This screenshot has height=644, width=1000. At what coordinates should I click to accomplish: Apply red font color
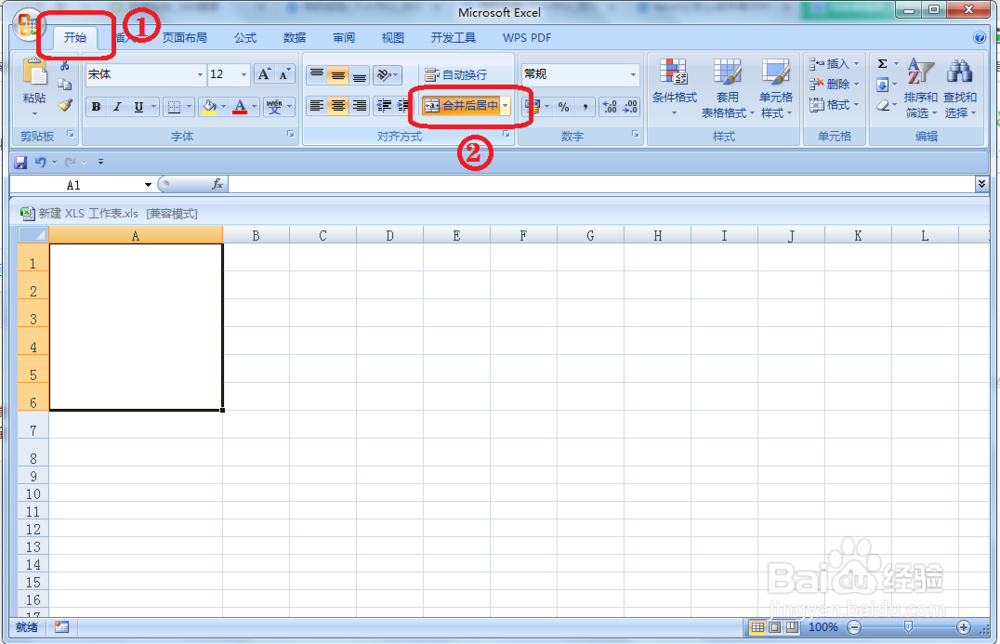[240, 106]
